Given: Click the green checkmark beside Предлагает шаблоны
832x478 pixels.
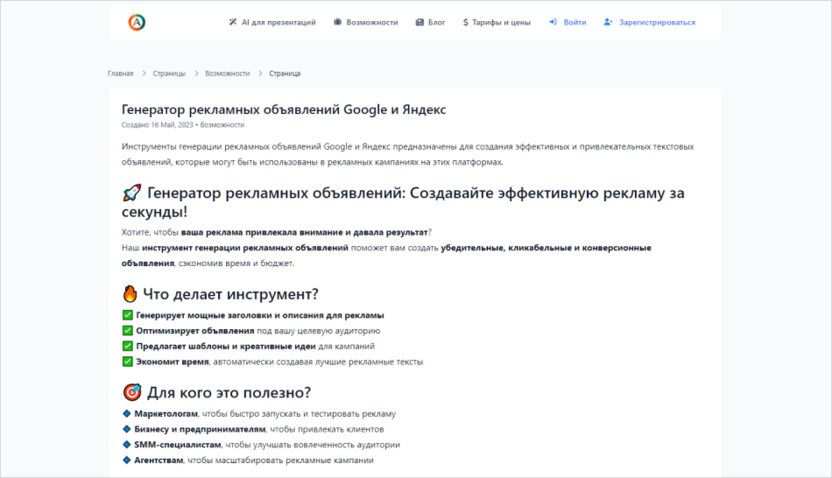Looking at the screenshot, I should (x=127, y=346).
